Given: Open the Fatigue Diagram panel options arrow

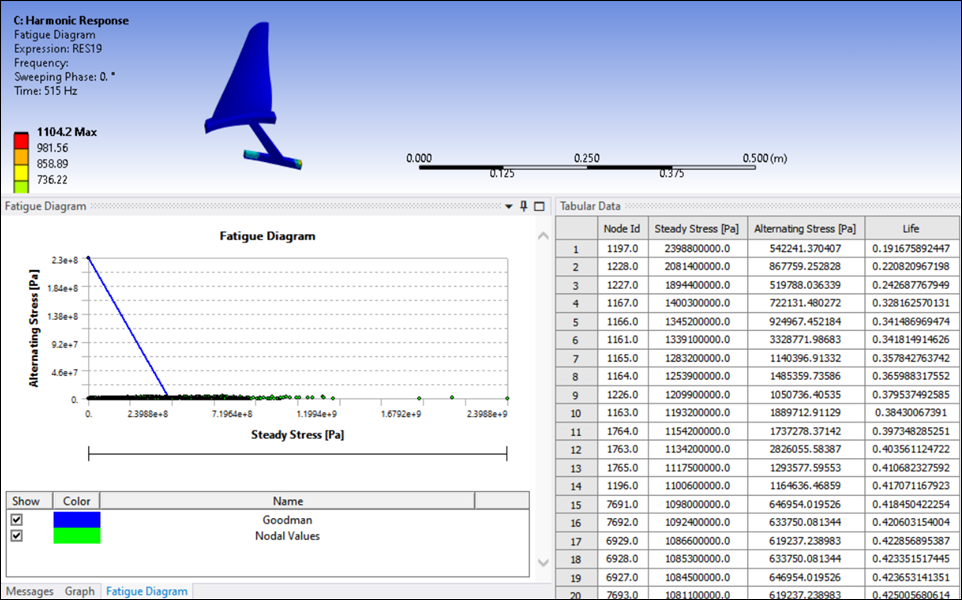Looking at the screenshot, I should point(507,206).
